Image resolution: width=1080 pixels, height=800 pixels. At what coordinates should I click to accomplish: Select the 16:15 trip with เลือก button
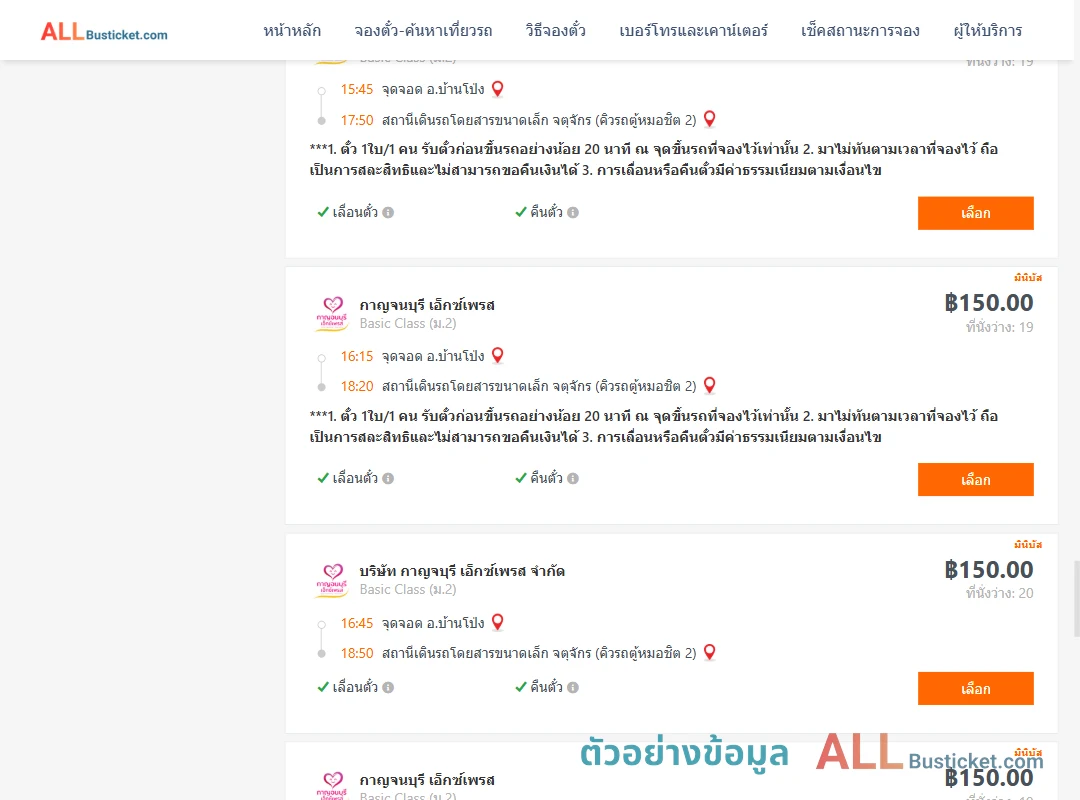[x=975, y=480]
